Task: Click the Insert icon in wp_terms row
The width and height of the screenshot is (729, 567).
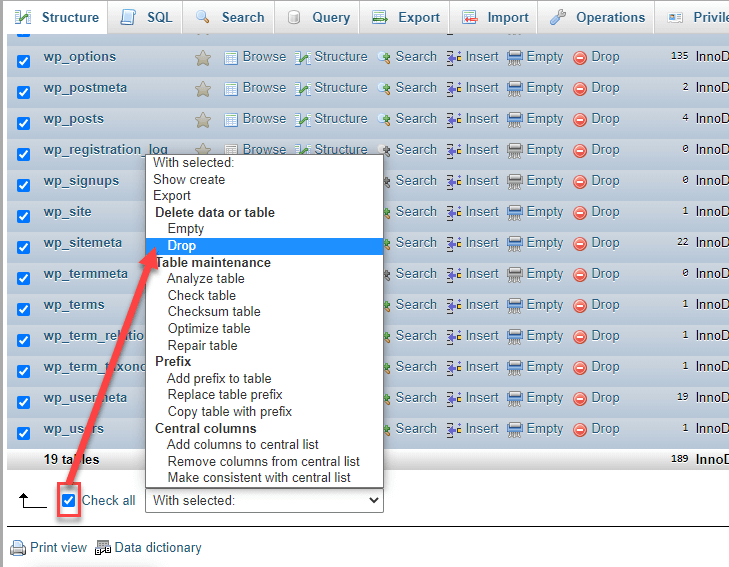Action: (454, 306)
